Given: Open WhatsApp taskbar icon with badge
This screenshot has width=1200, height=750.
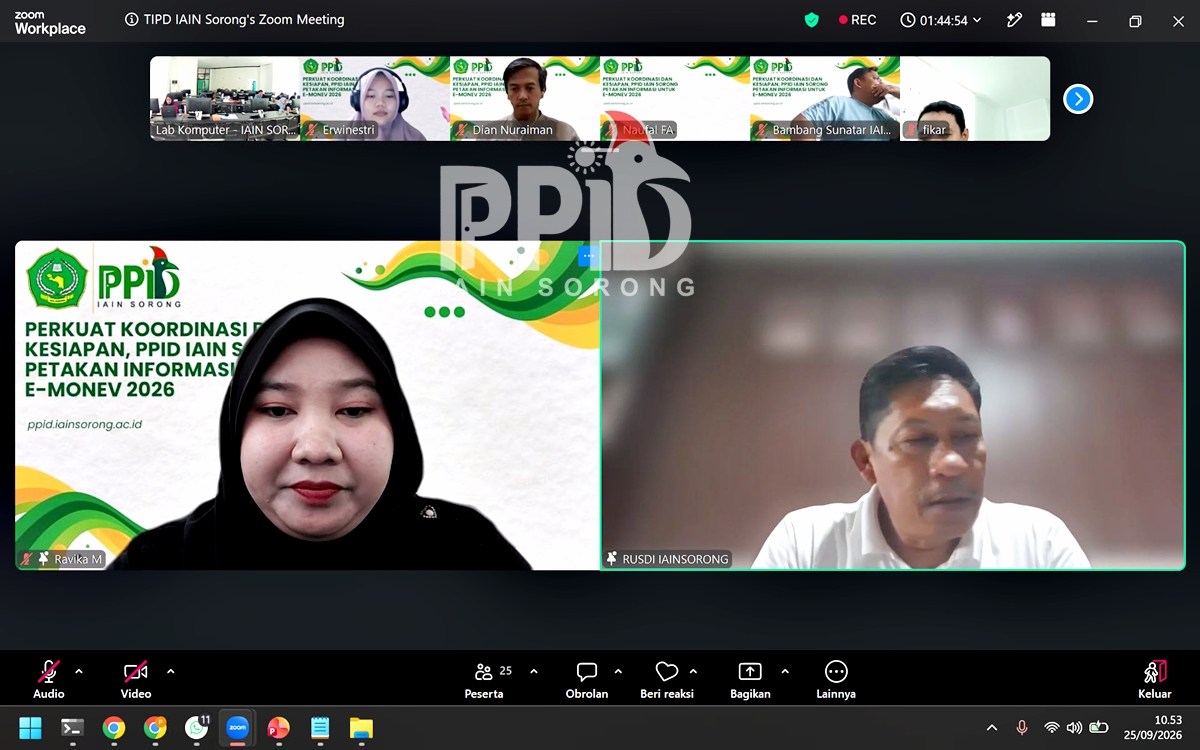Looking at the screenshot, I should [197, 728].
